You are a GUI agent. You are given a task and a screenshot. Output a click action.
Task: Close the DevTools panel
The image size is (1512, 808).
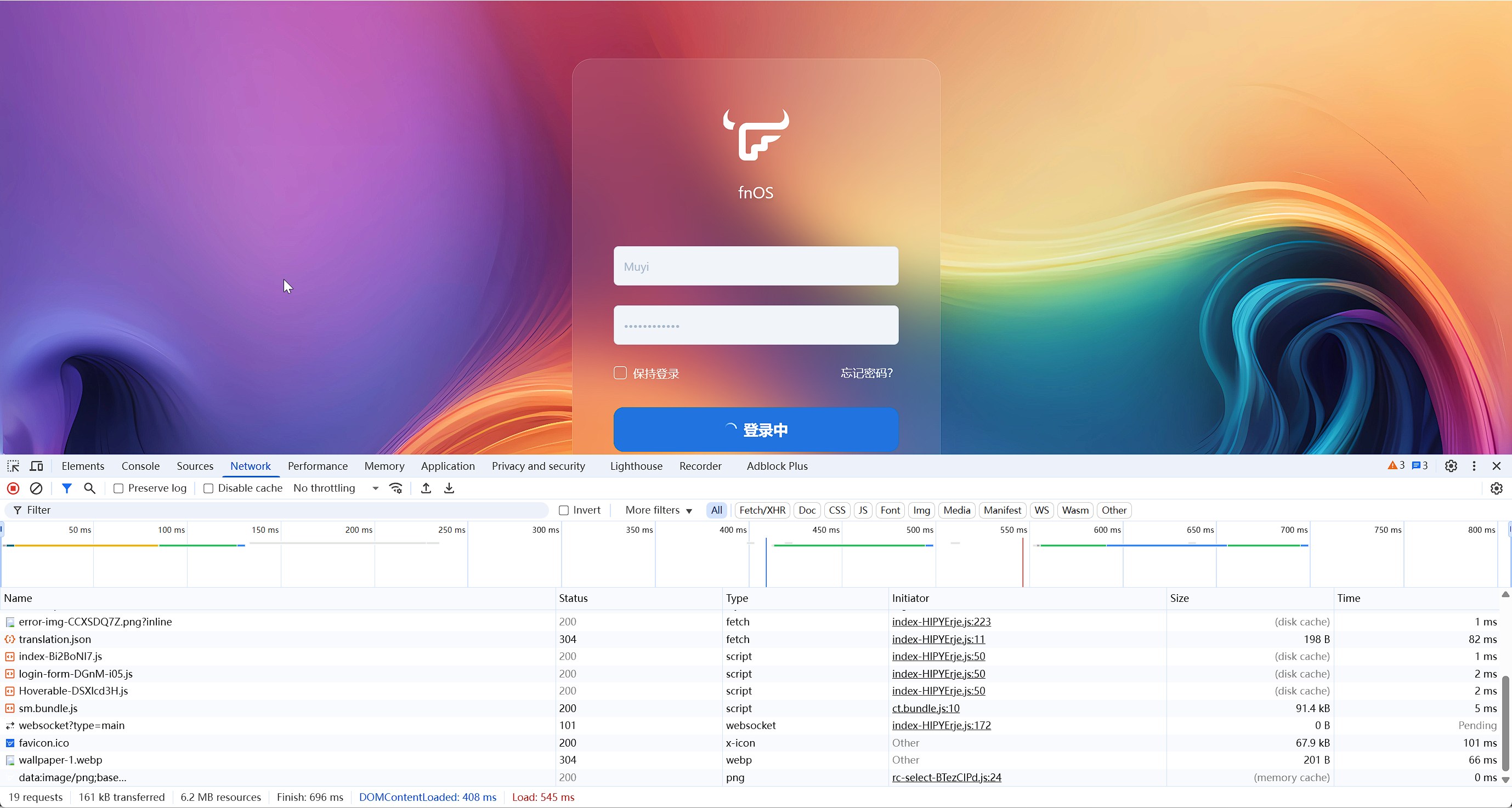(x=1496, y=466)
